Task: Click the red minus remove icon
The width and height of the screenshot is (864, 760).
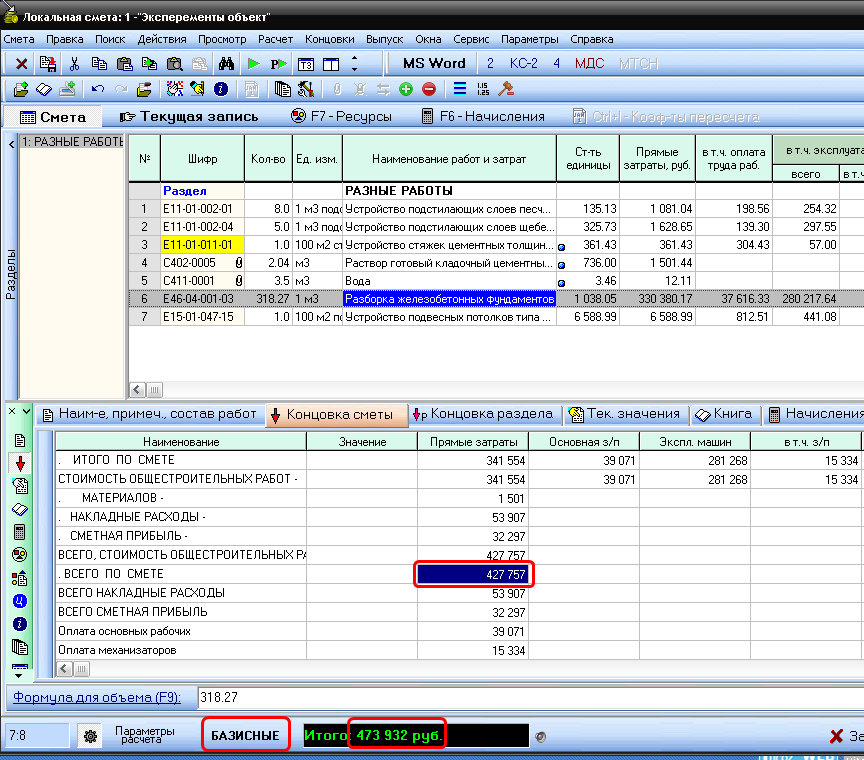Action: point(428,89)
